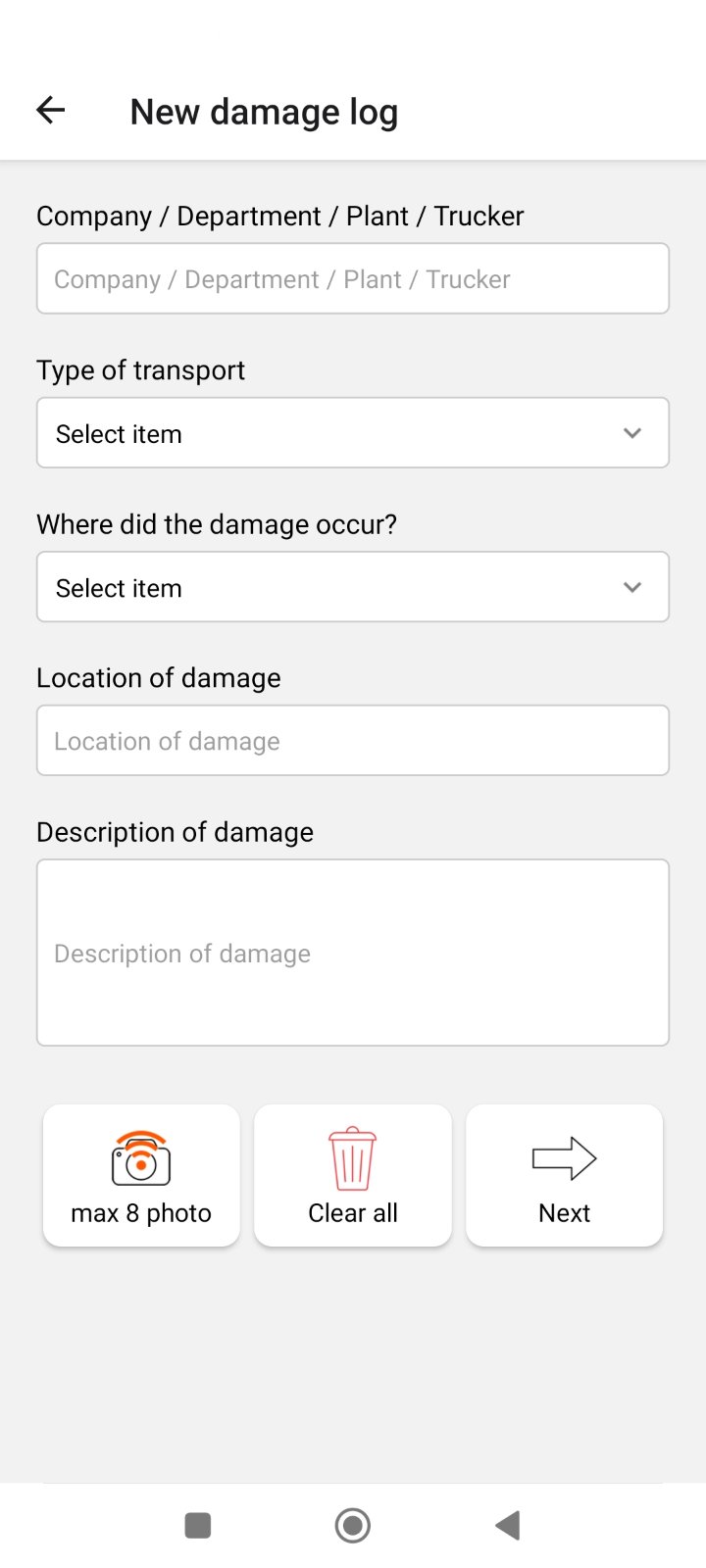This screenshot has width=706, height=1568.
Task: Focus the Description of damage text area
Action: click(353, 953)
